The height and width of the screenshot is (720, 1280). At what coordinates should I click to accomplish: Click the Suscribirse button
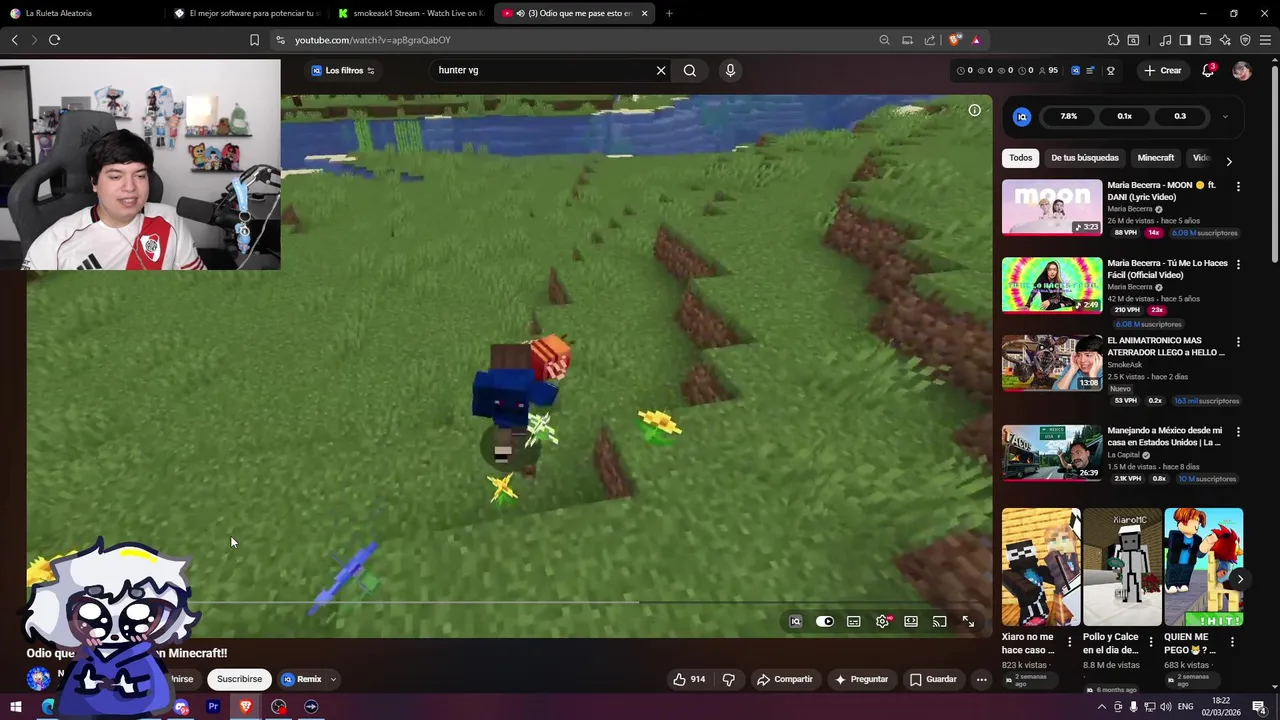click(x=239, y=679)
